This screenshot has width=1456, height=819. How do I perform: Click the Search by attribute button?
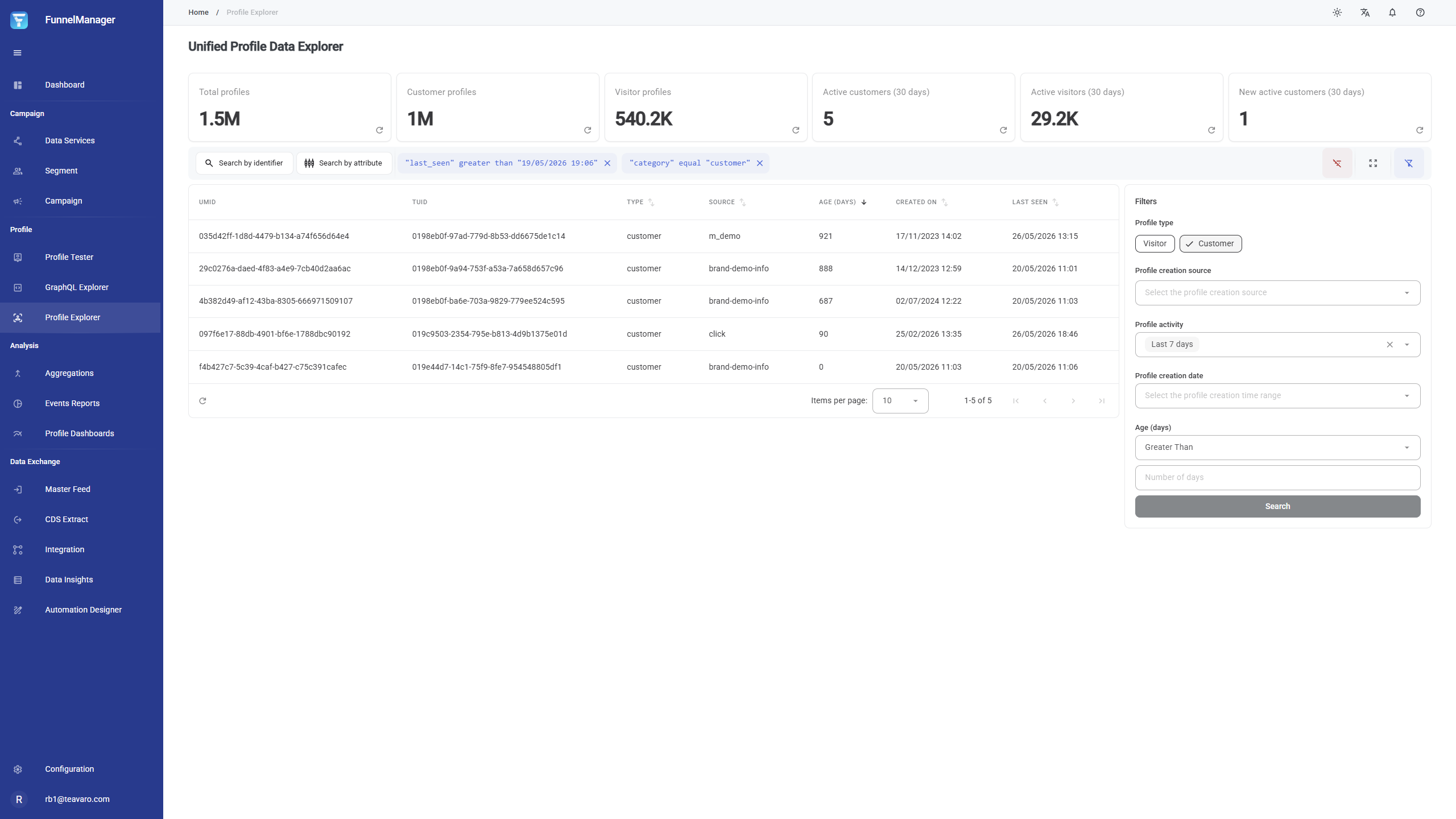point(344,163)
